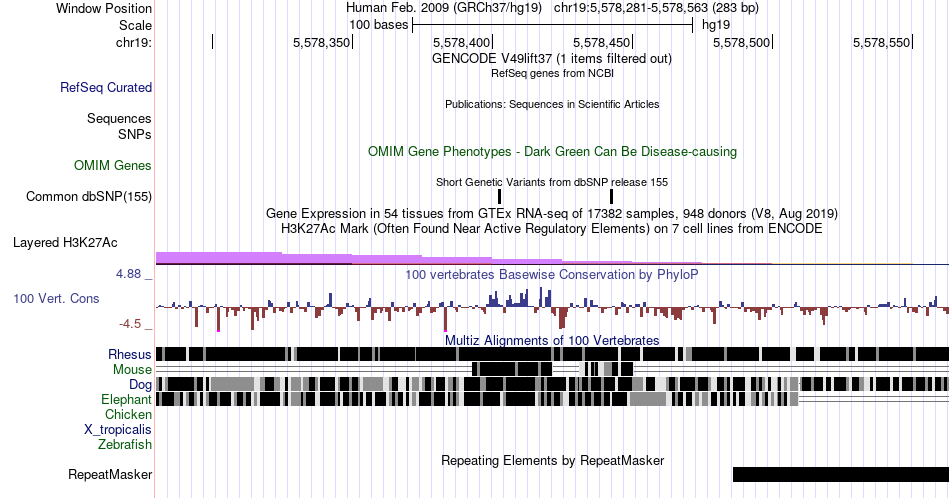
Task: Click the Scale label
Action: (x=135, y=25)
